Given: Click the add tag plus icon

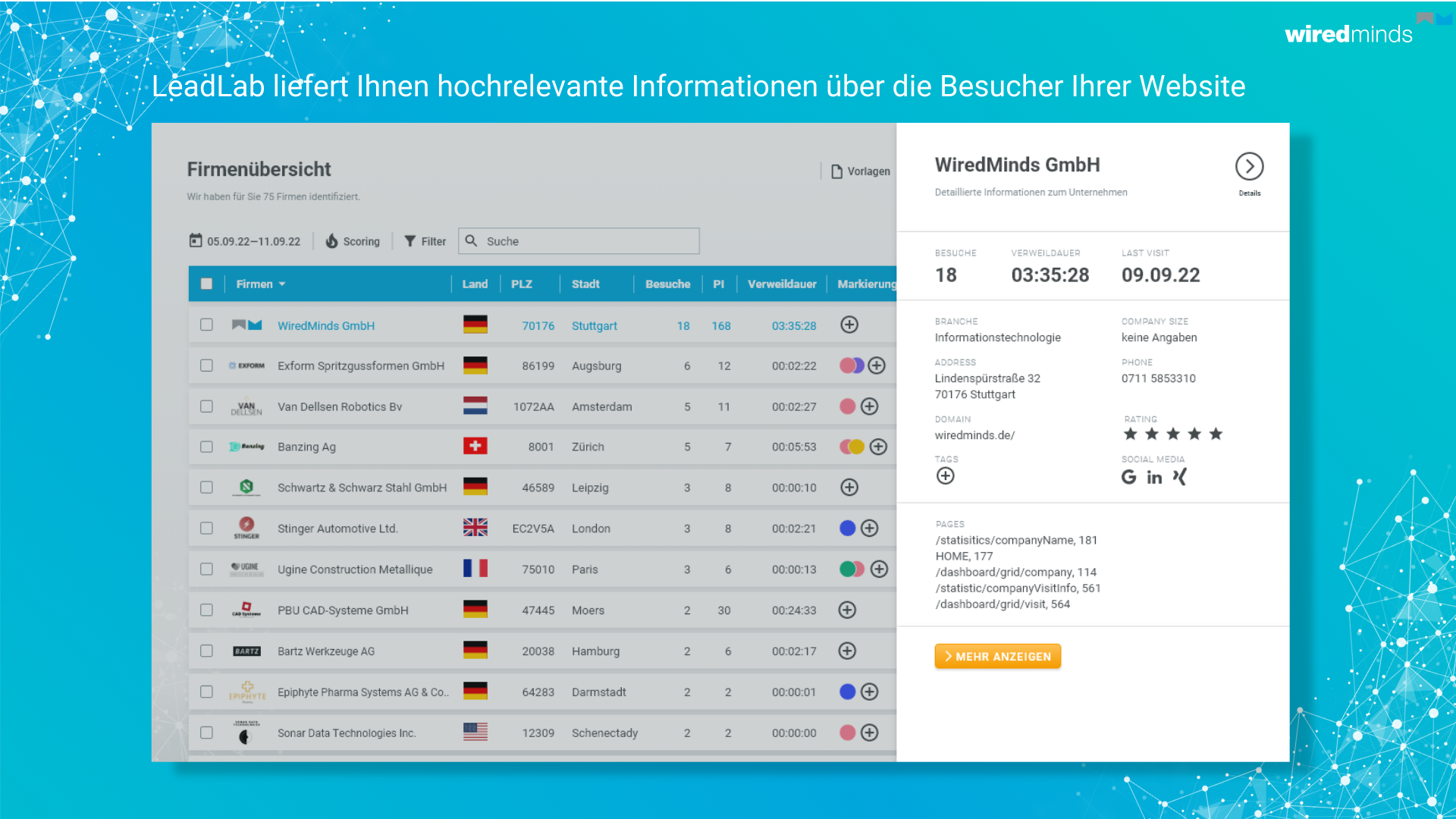Looking at the screenshot, I should coord(945,476).
